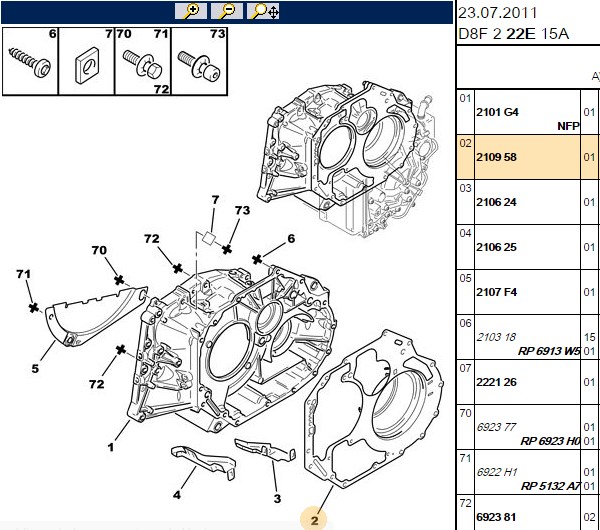Click the D8F 2 22E 15A reference
This screenshot has width=600, height=530.
pos(514,34)
